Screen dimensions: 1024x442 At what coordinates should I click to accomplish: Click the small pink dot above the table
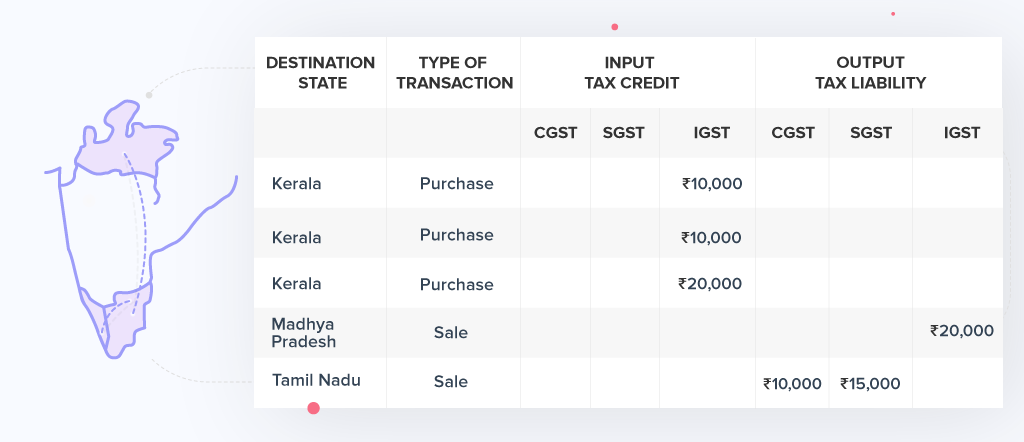[614, 27]
